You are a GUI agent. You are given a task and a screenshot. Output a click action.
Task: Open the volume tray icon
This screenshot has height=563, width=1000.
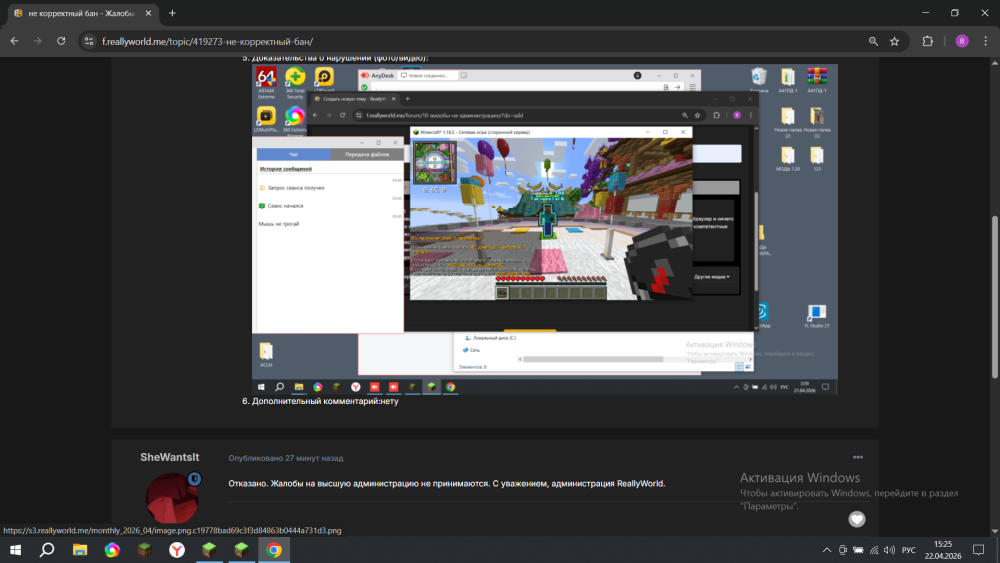point(890,550)
